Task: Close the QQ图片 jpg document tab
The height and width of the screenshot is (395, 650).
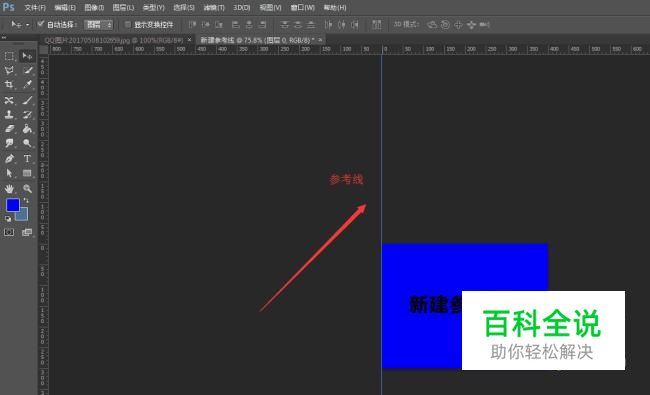Action: [x=189, y=40]
